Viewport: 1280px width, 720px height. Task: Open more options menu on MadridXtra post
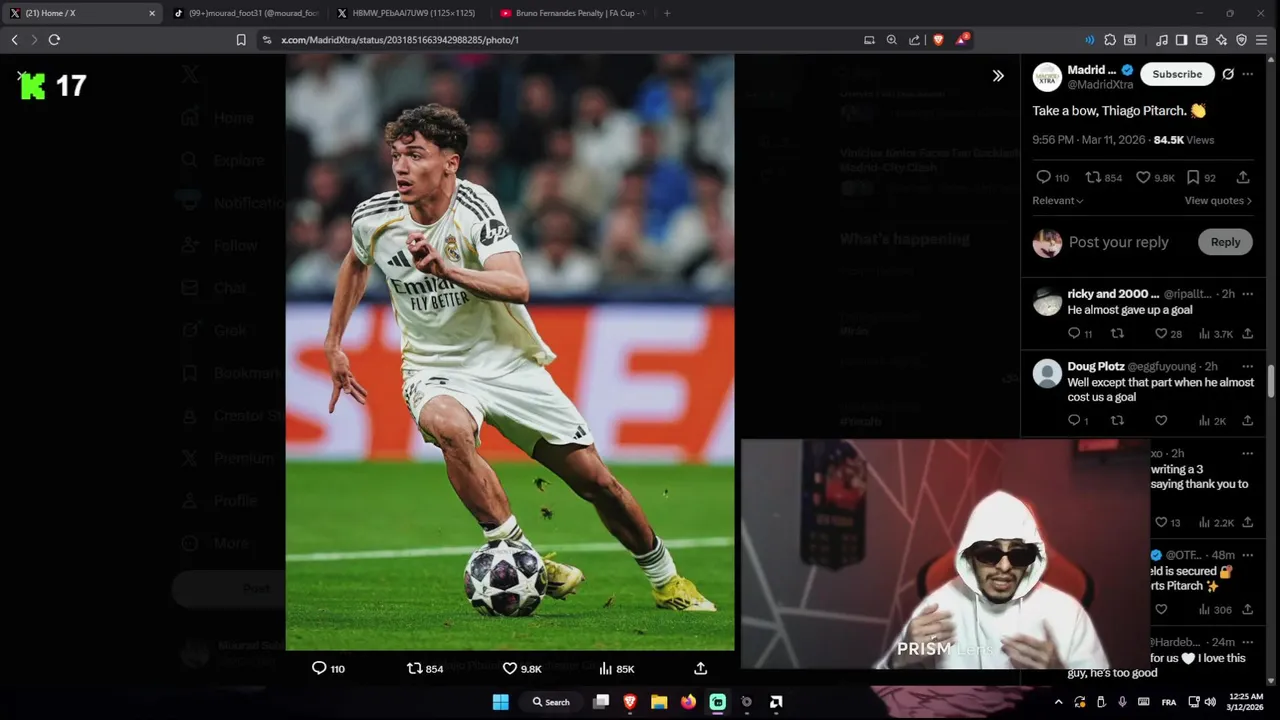coord(1247,74)
